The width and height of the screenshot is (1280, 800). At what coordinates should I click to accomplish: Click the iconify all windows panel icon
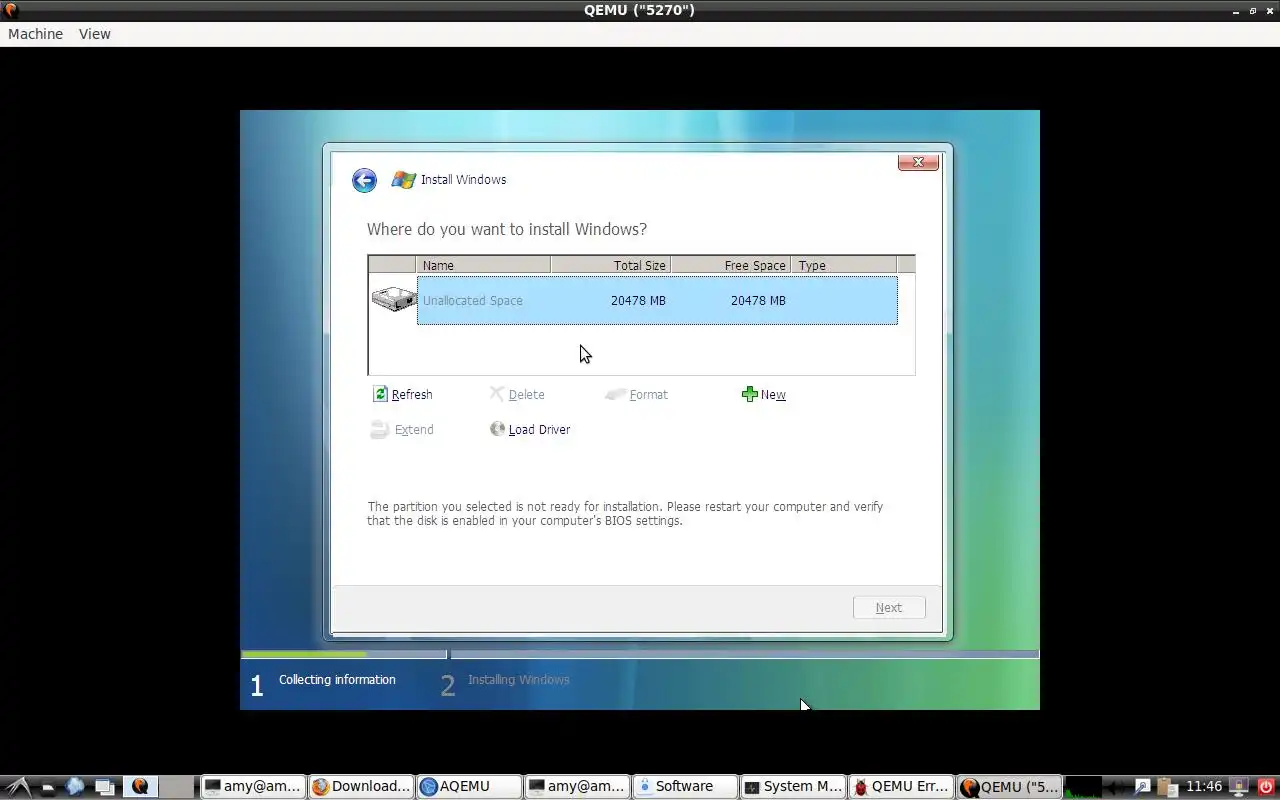(105, 787)
